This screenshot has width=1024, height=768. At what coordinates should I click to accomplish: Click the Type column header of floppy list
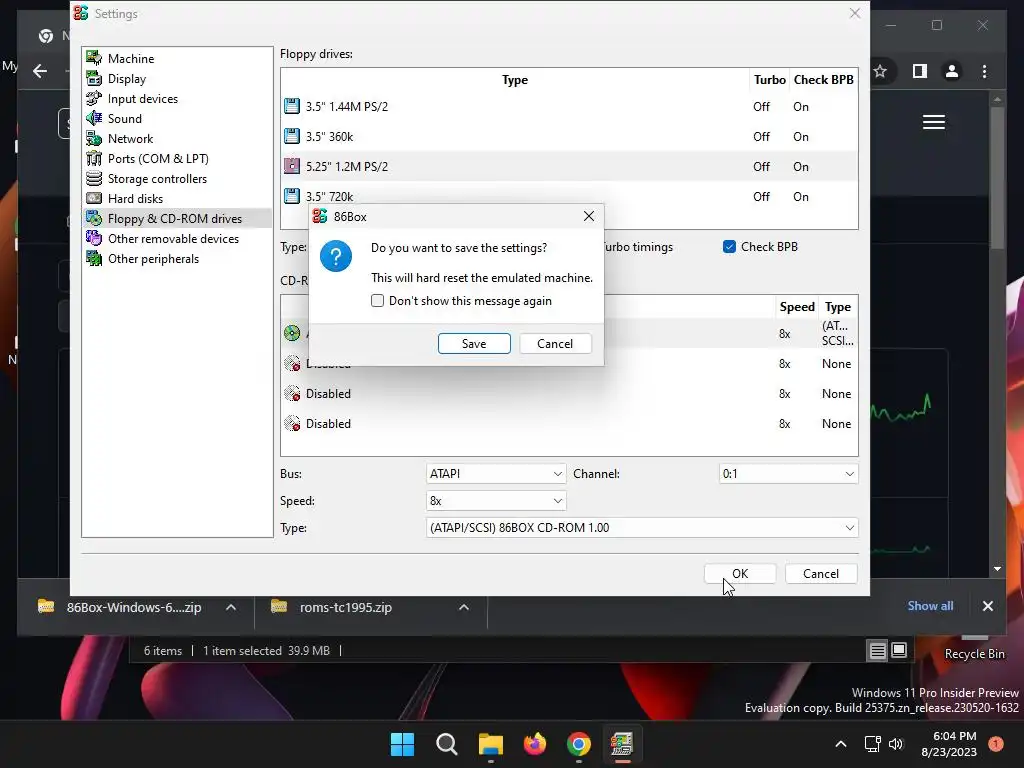click(515, 80)
